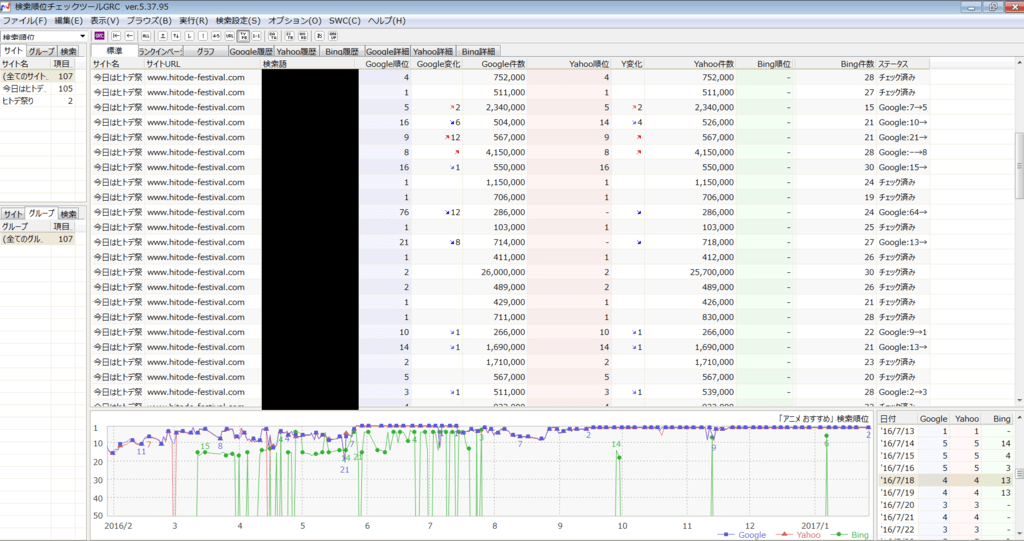1024x541 pixels.
Task: Select the '16/7/18 row in date table
Action: (897, 479)
